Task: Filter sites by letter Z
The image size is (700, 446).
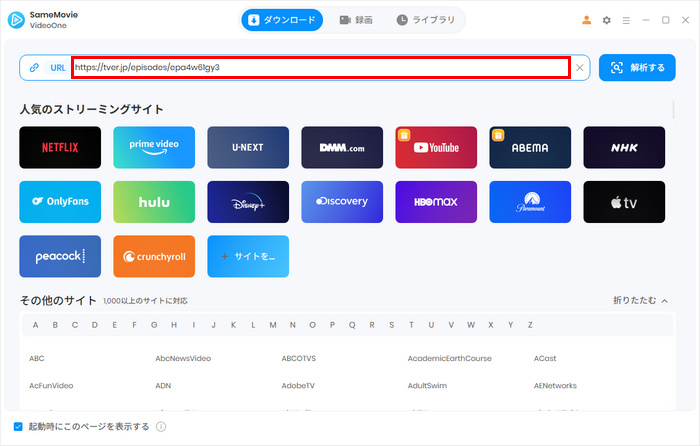Action: [530, 325]
